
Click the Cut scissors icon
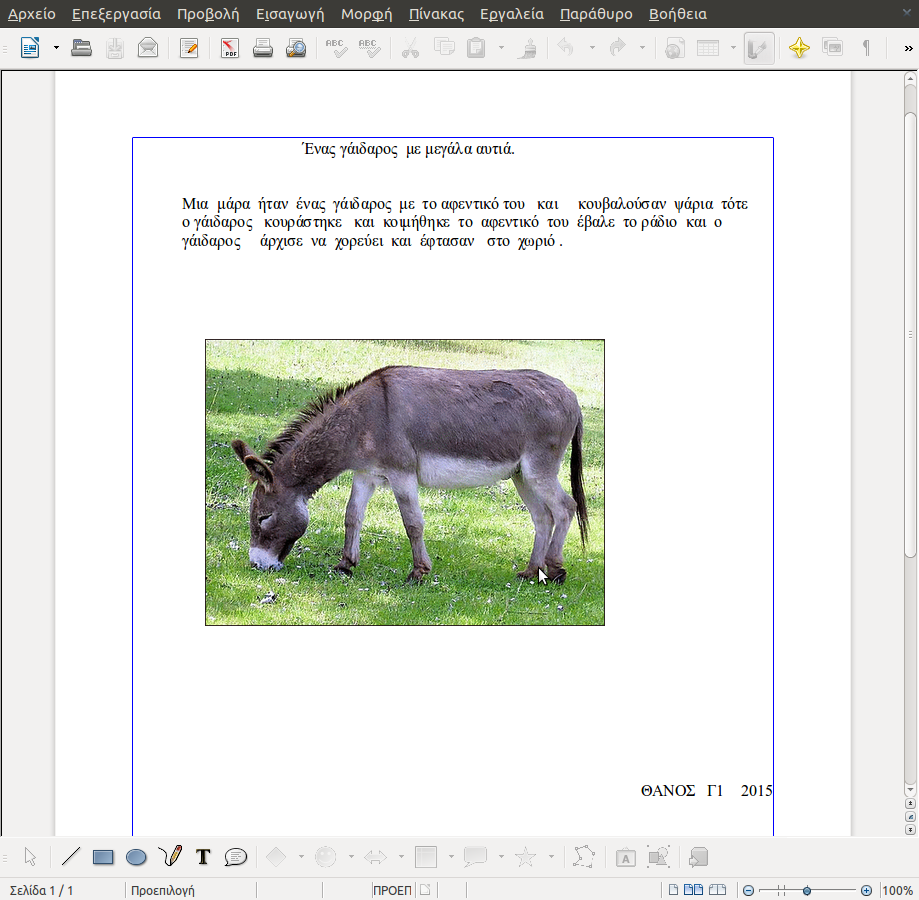[410, 47]
